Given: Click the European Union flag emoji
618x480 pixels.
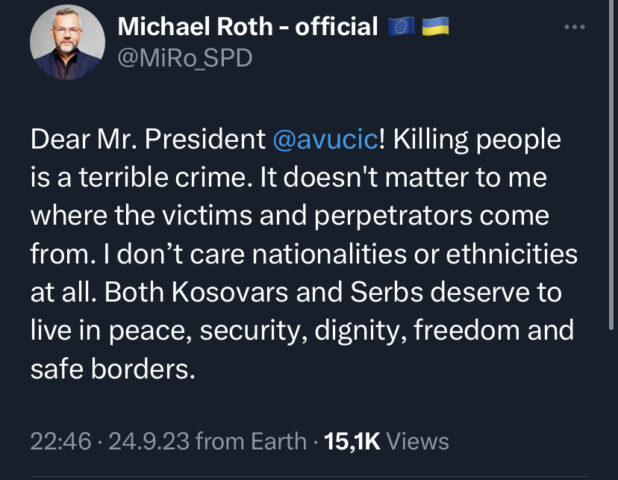Looking at the screenshot, I should (x=401, y=26).
